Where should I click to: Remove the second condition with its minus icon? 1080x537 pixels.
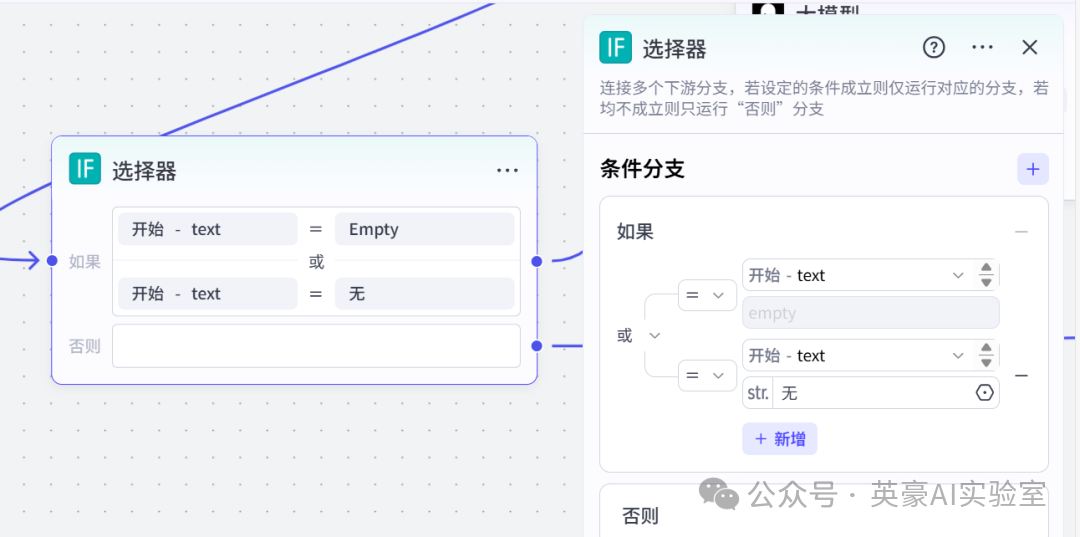pos(1022,376)
